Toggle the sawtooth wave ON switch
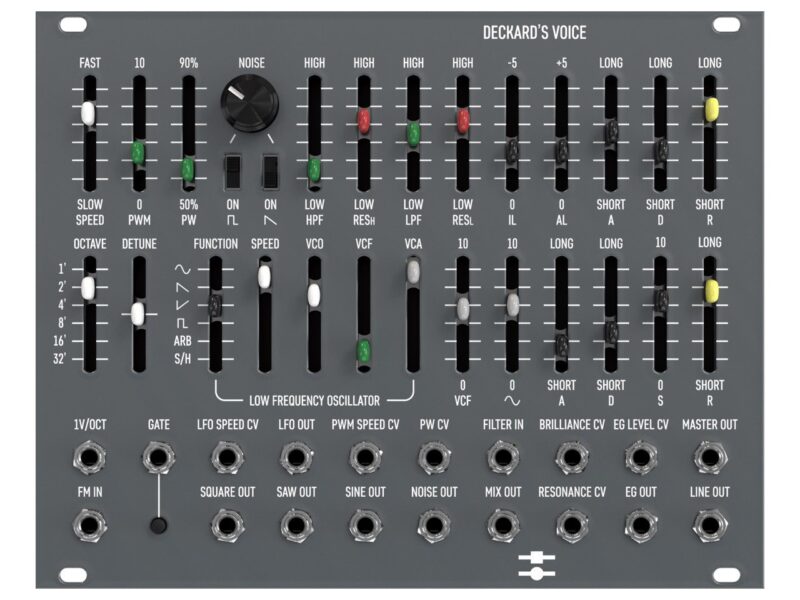800x600 pixels. 270,171
